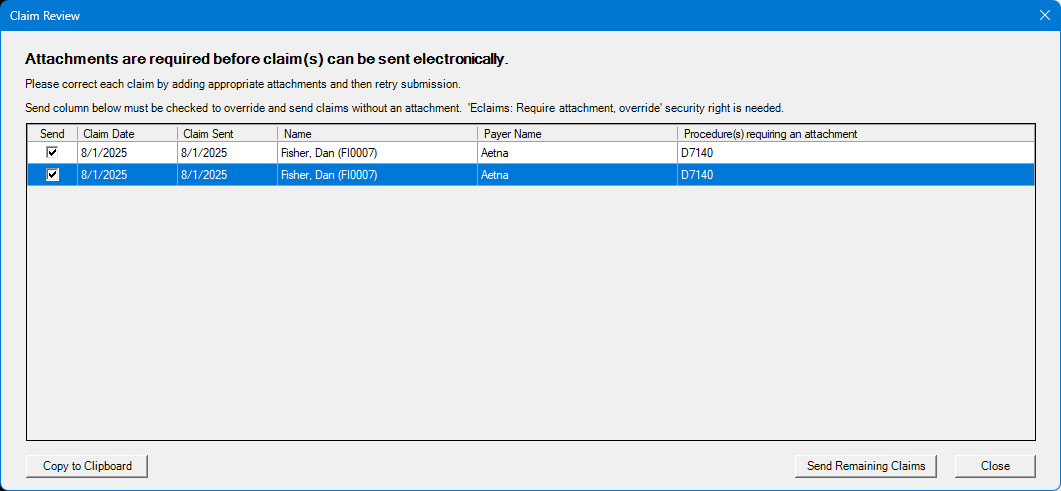Screen dimensions: 1061x491
Task: Click Aetna payer in the highlighted row
Action: click(x=495, y=174)
